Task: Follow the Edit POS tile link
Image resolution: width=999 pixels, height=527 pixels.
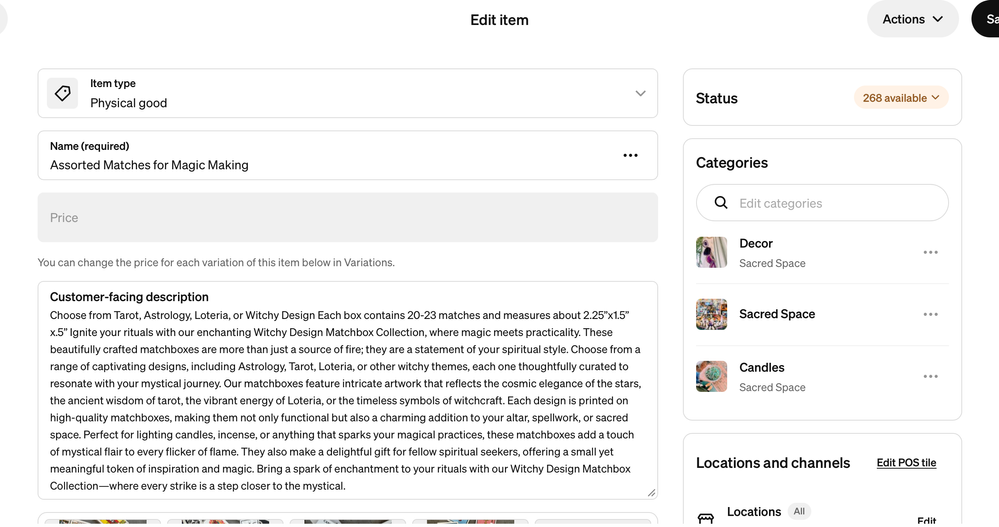Action: (906, 463)
